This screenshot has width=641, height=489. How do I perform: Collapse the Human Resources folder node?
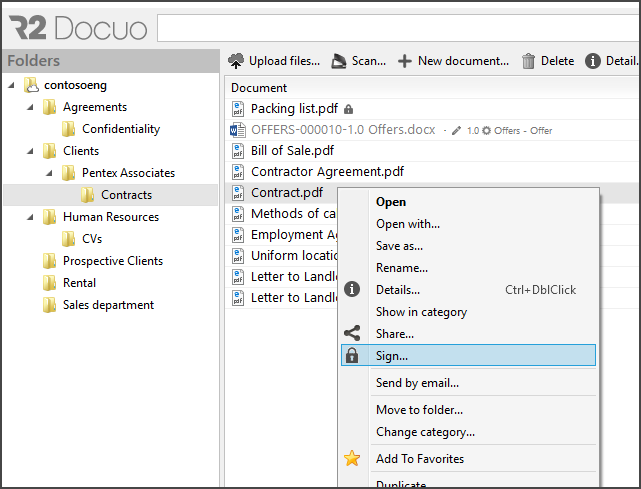tap(31, 217)
